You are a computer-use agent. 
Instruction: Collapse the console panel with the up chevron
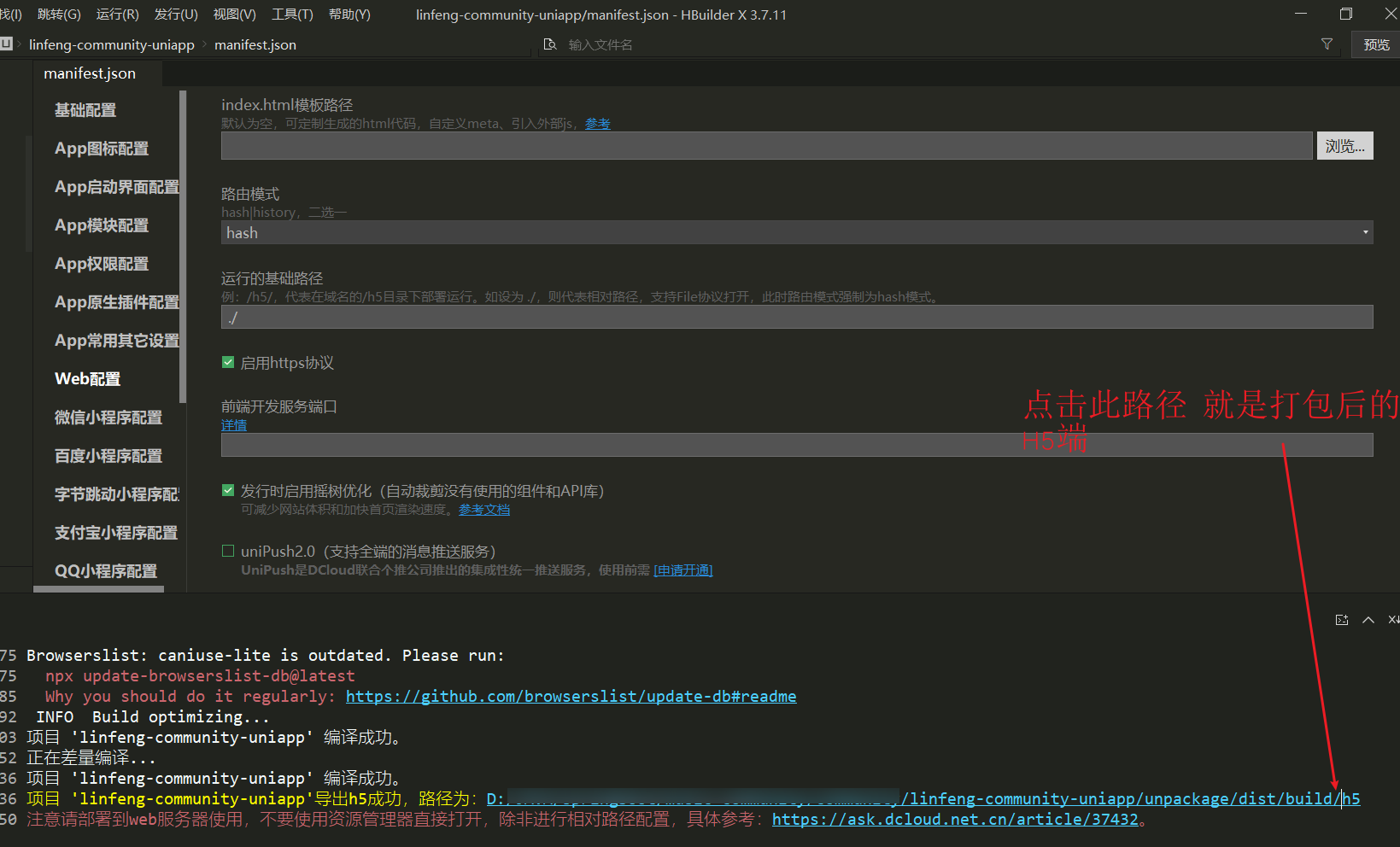click(x=1368, y=620)
